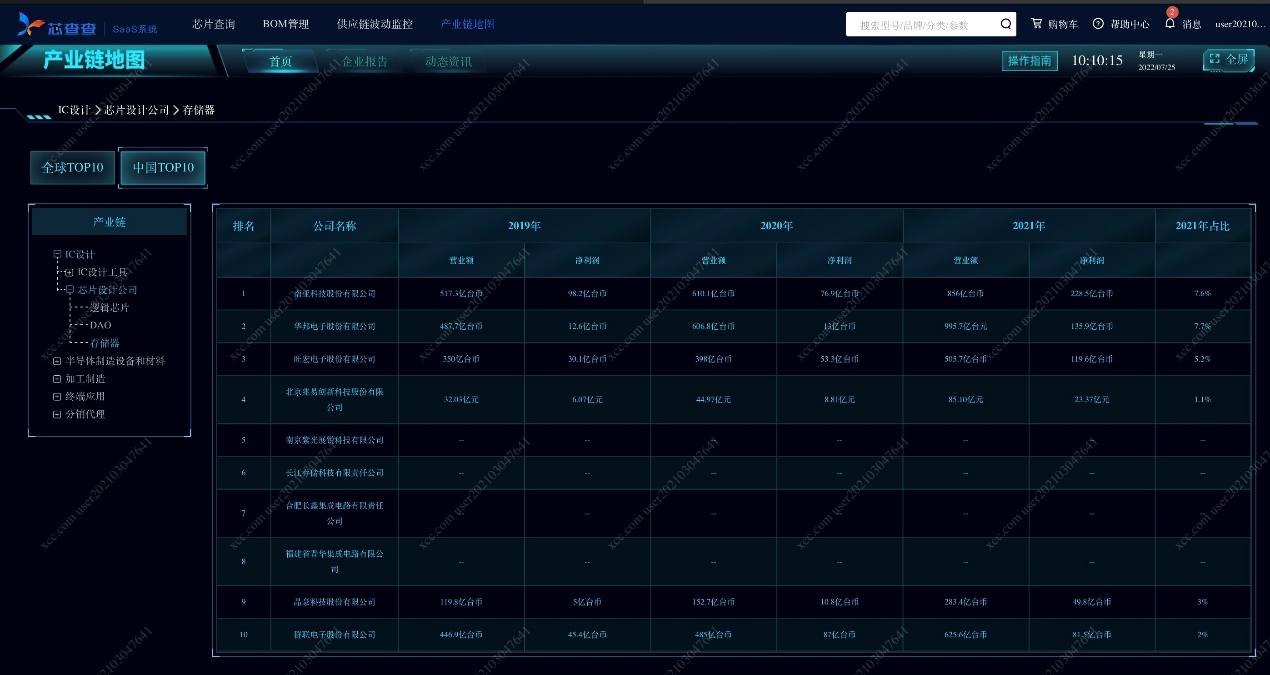The width and height of the screenshot is (1270, 675).
Task: Collapse the 芯片设计公司 tree node
Action: tap(69, 290)
